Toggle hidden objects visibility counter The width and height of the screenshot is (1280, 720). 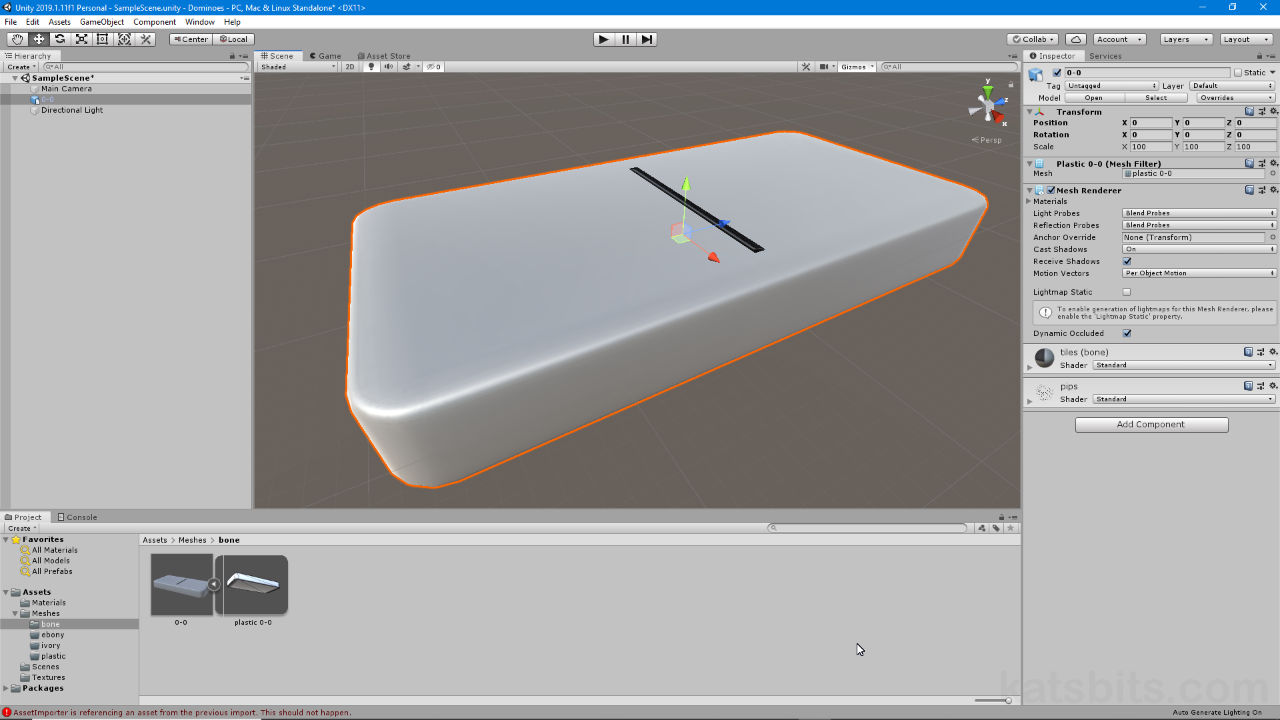[433, 67]
